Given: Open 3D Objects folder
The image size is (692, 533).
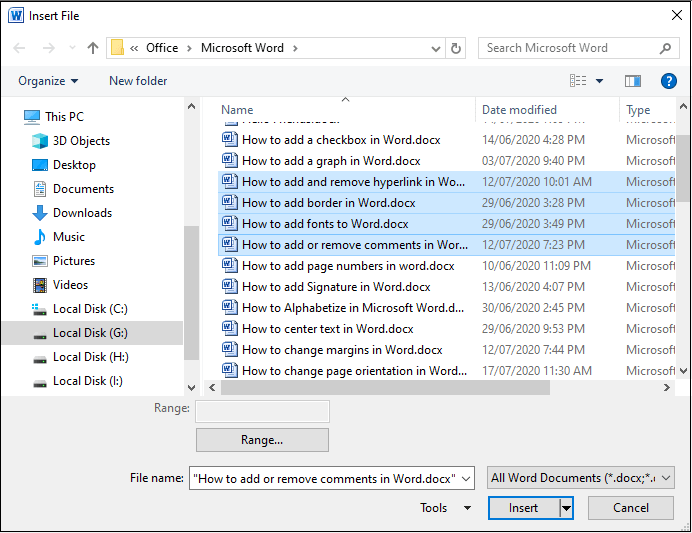Looking at the screenshot, I should [x=71, y=141].
